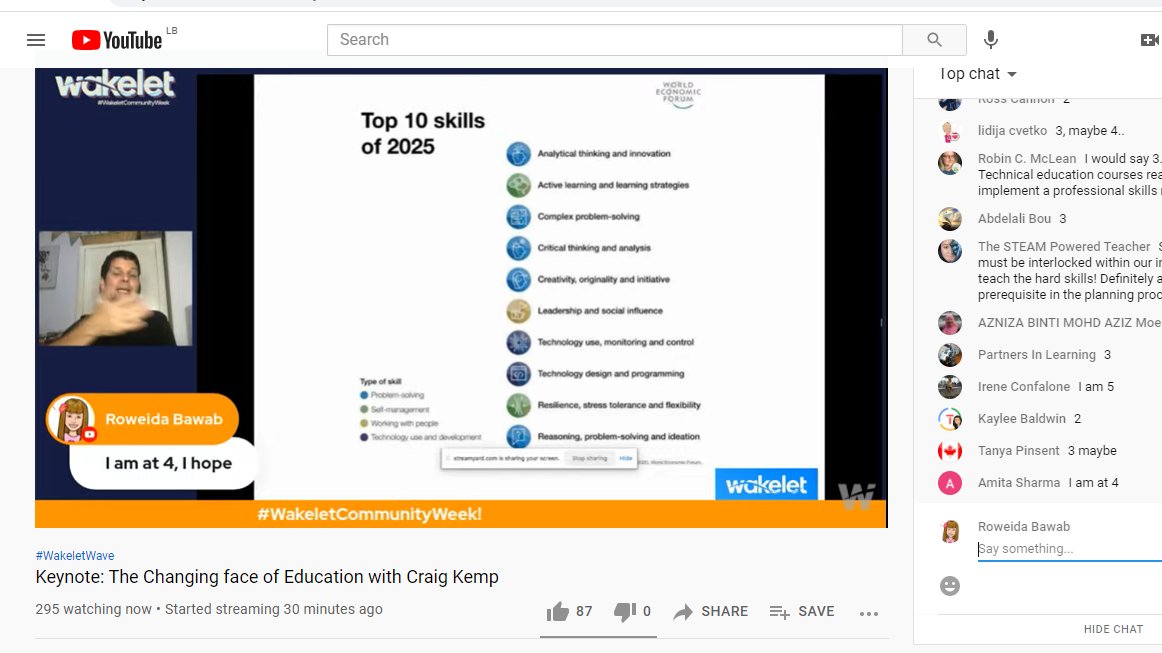
Task: Click the Amita Sharma chat name
Action: pos(1019,483)
